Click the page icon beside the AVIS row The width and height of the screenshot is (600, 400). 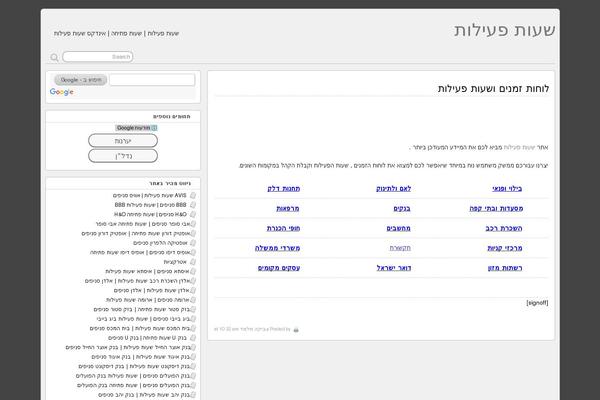[193, 195]
